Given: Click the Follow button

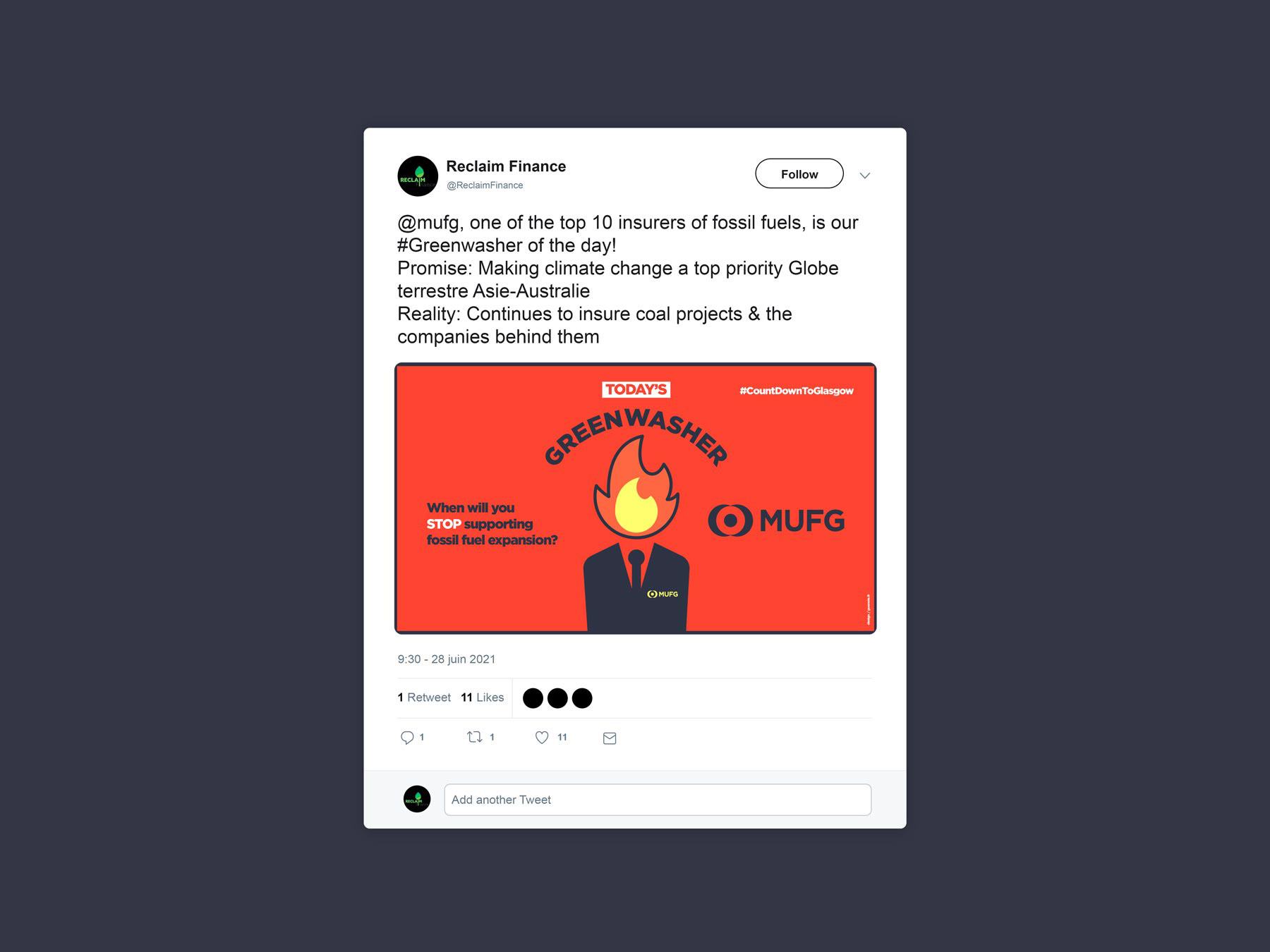Looking at the screenshot, I should click(x=799, y=173).
